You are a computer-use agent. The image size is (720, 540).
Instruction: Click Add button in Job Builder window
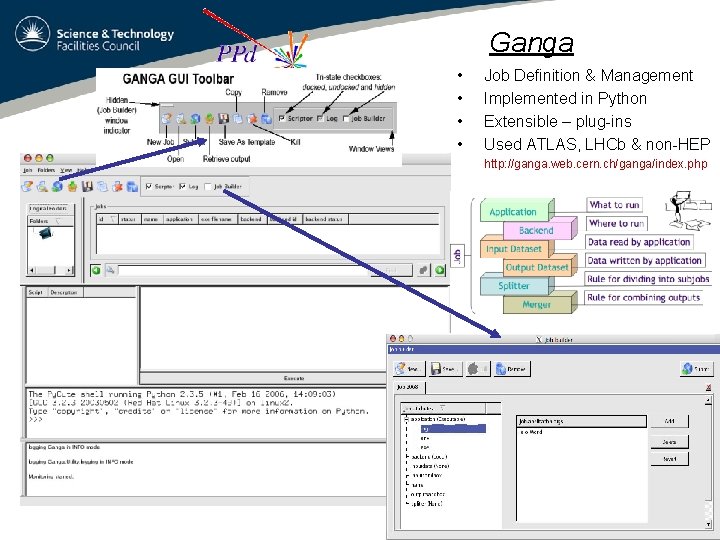coord(670,421)
